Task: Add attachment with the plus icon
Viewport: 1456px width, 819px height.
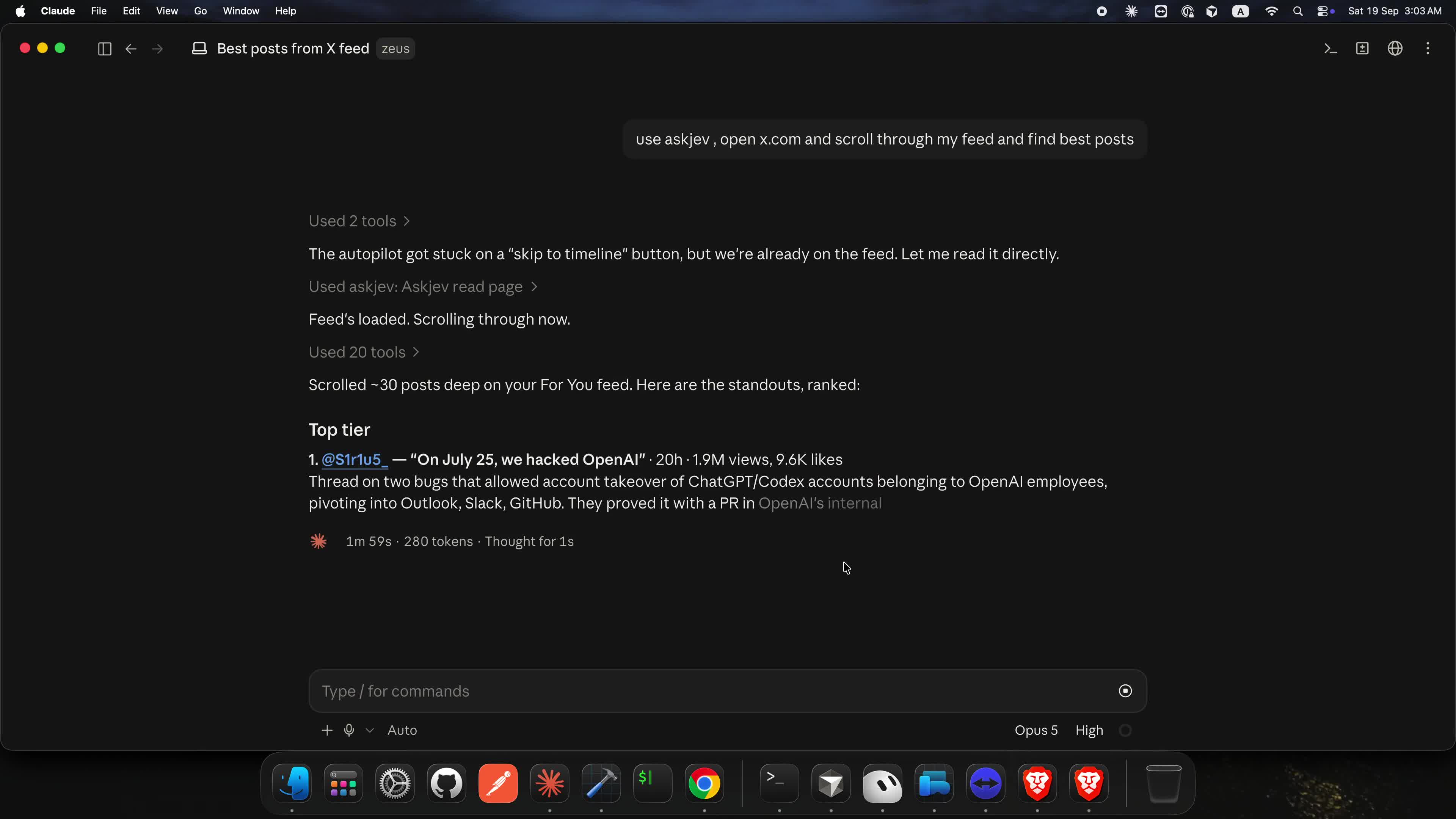Action: coord(327,730)
